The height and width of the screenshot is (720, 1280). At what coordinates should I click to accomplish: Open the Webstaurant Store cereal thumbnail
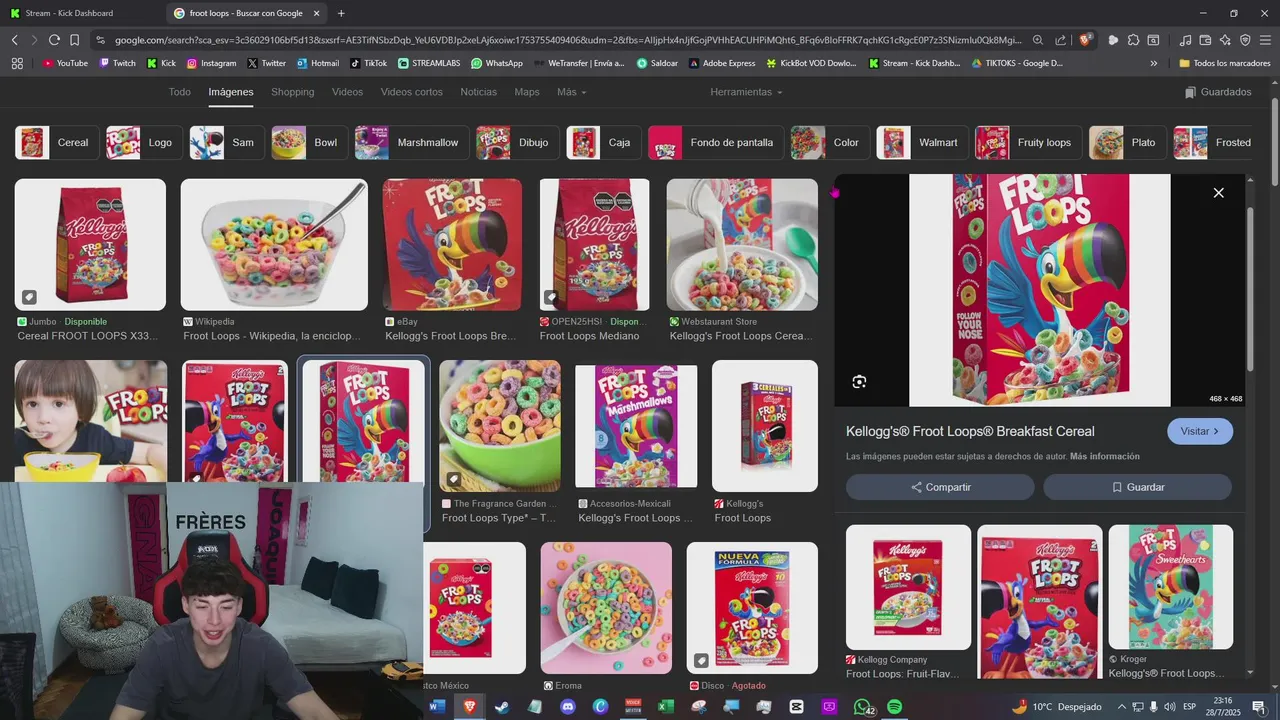point(742,245)
